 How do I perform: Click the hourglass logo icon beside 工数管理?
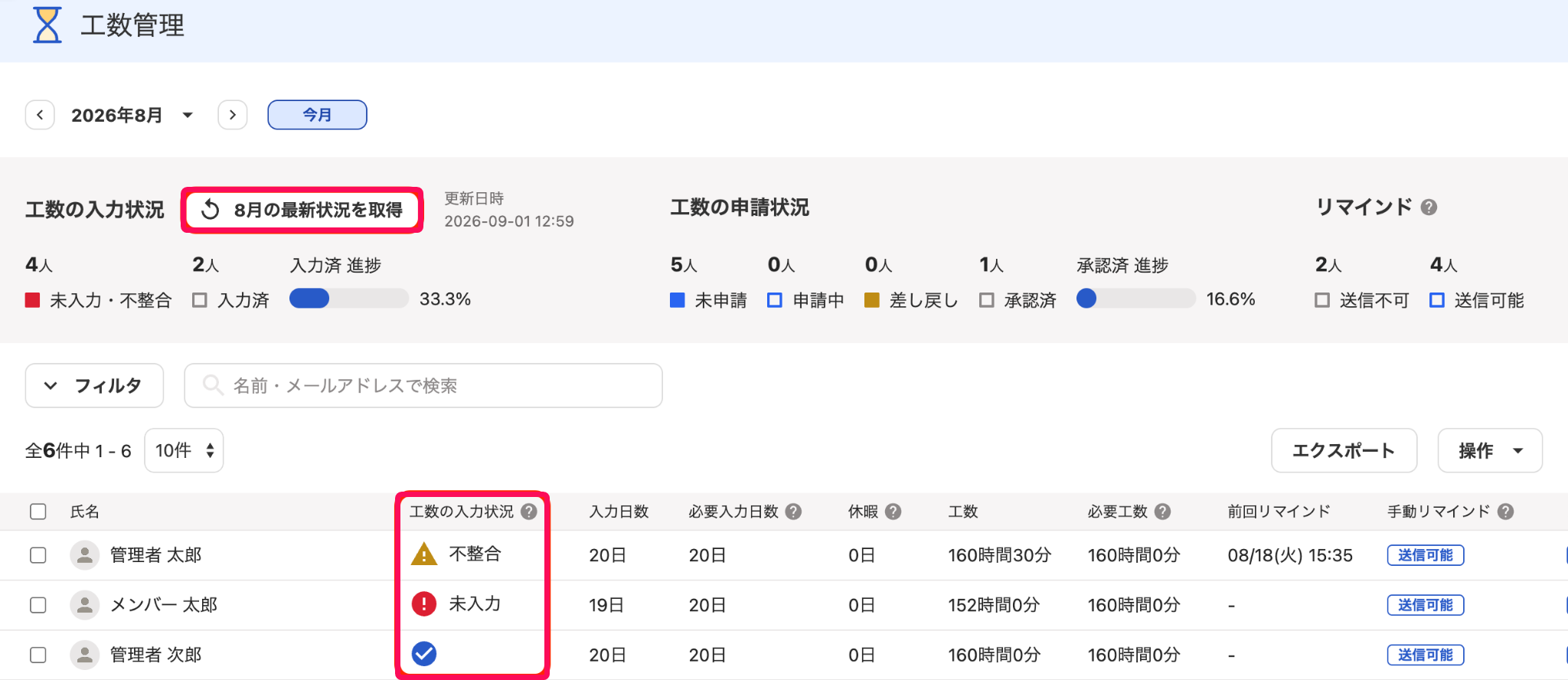point(47,25)
